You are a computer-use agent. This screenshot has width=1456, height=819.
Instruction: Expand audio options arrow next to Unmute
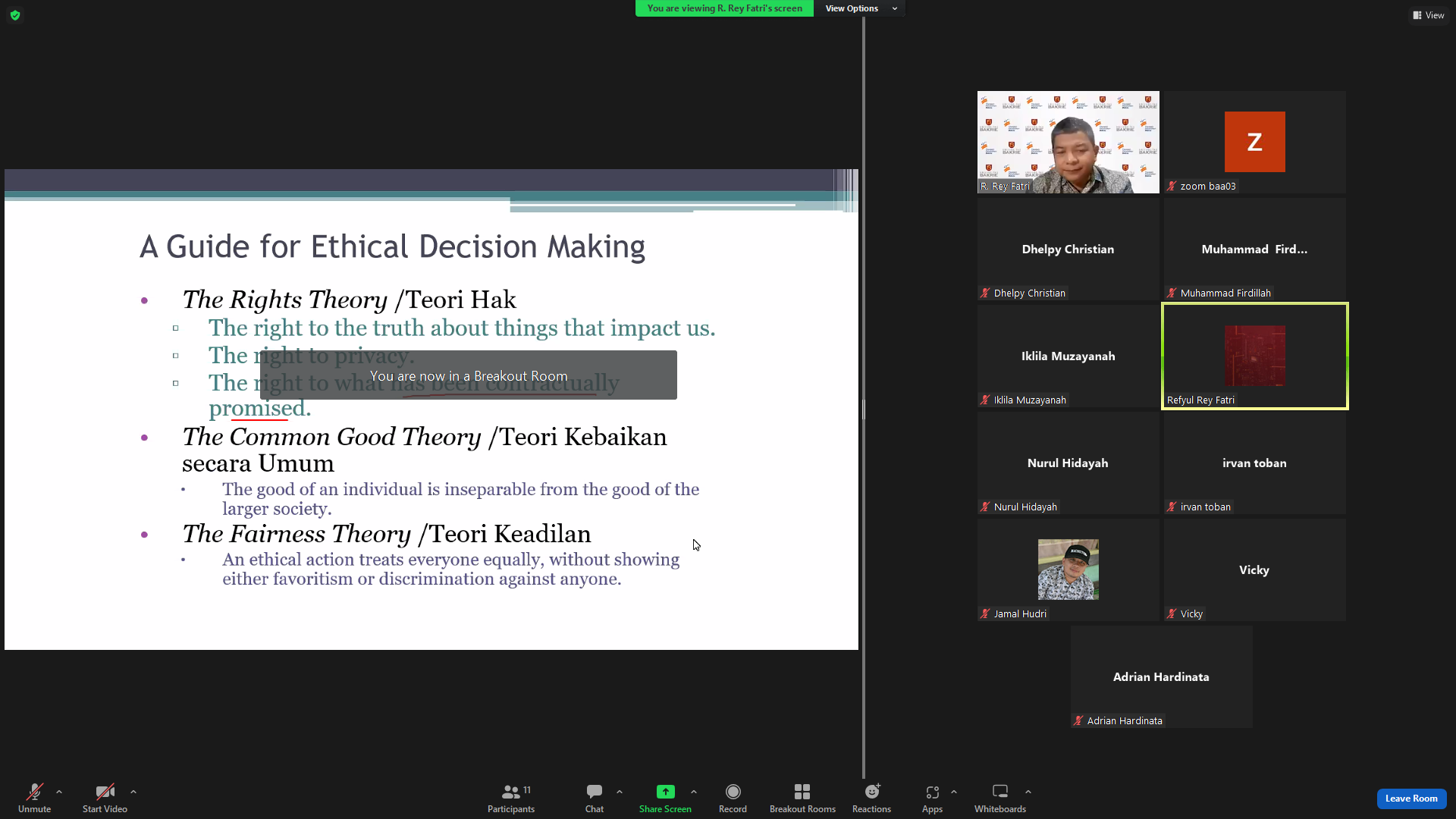(59, 792)
